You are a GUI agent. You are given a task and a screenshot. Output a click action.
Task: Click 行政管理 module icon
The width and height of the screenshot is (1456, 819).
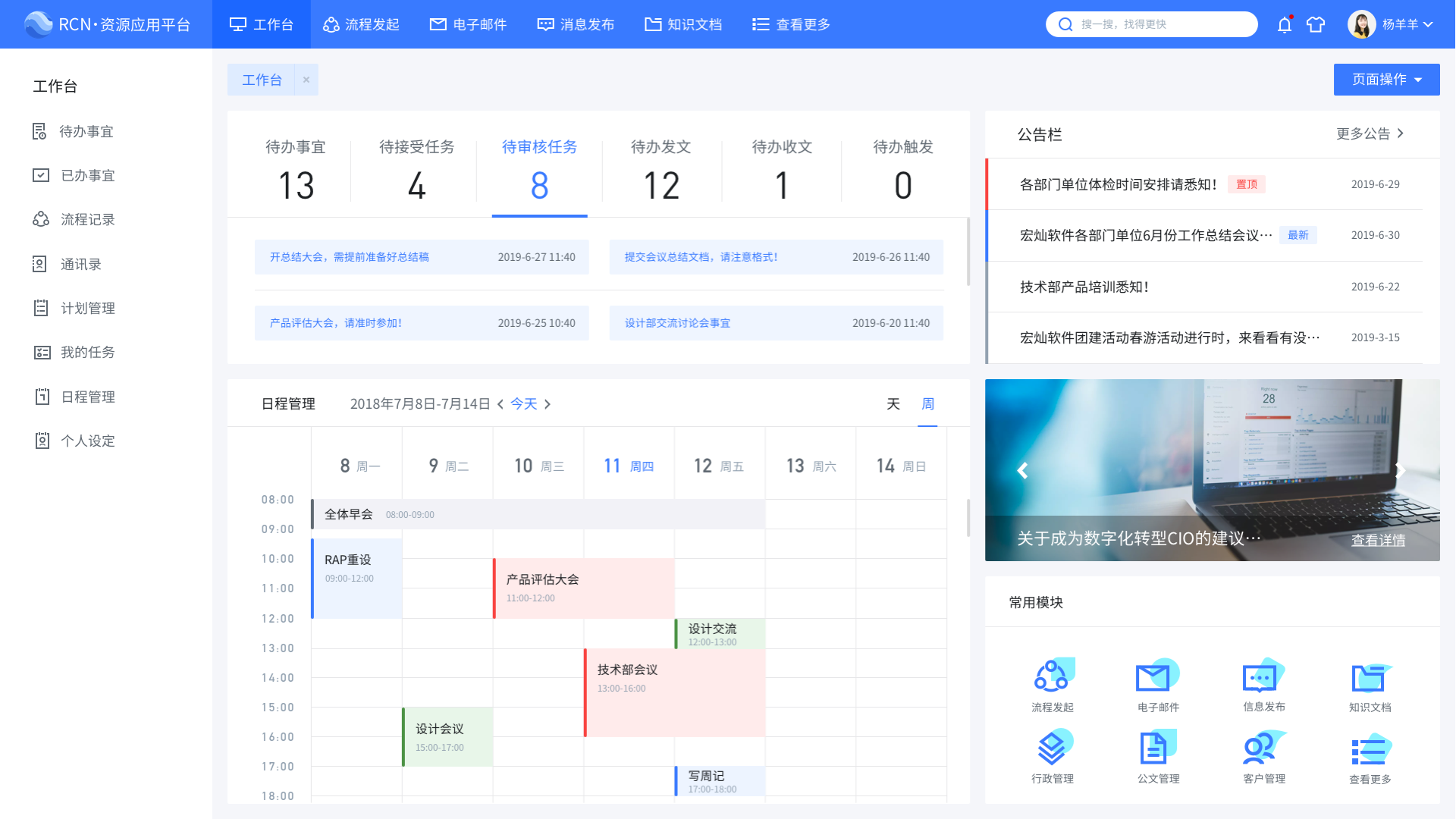[x=1052, y=748]
